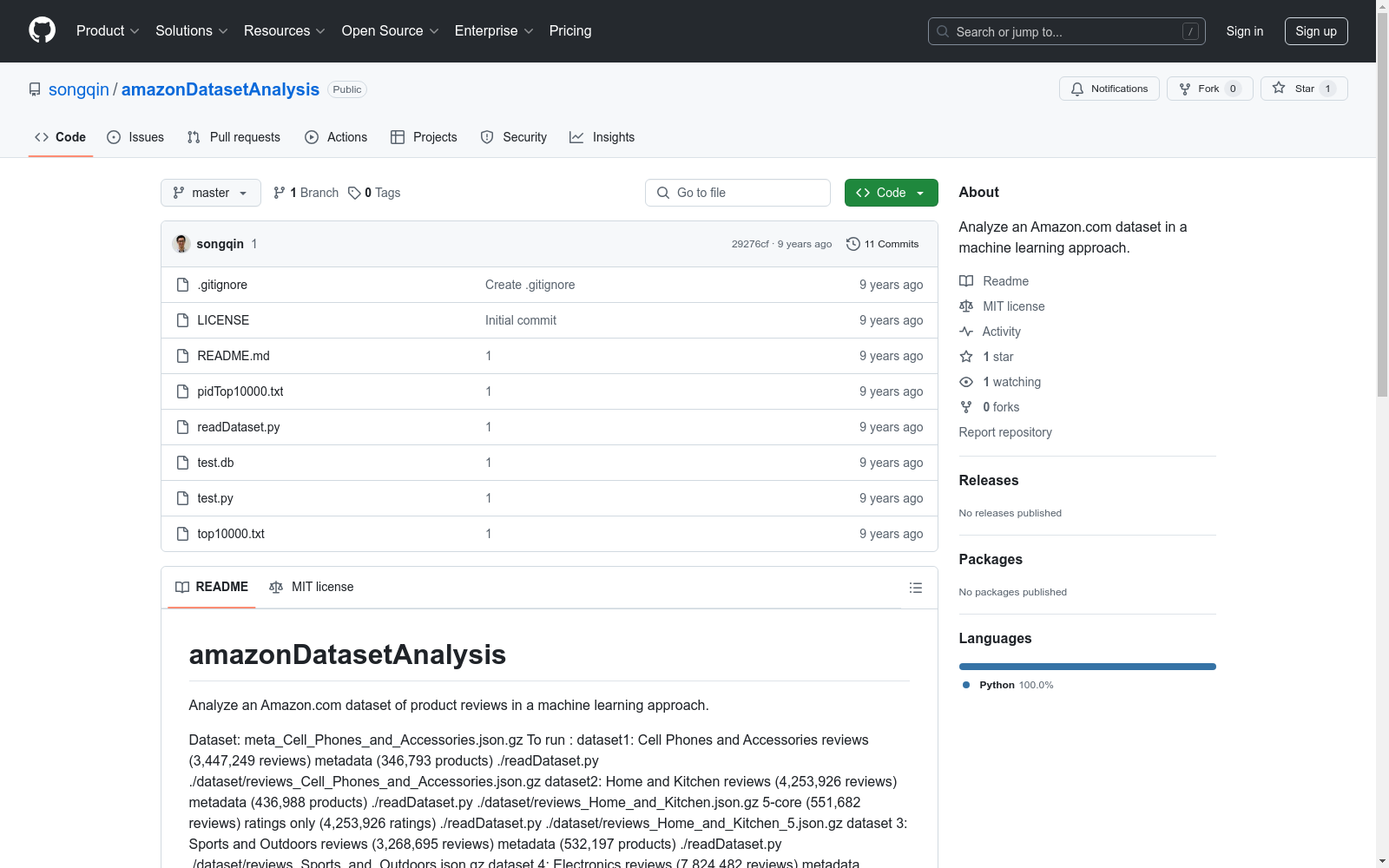The width and height of the screenshot is (1389, 868).
Task: Open the Pull requests tab
Action: [x=234, y=137]
